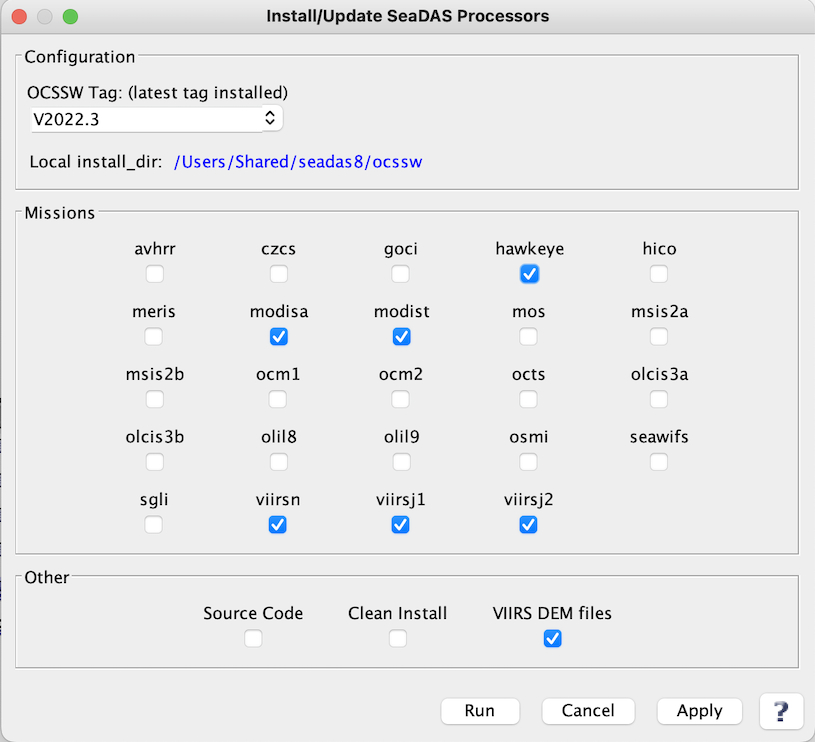The image size is (815, 742).
Task: Open the /Users/Shared/seadas8/ocssw install path
Action: pos(298,162)
